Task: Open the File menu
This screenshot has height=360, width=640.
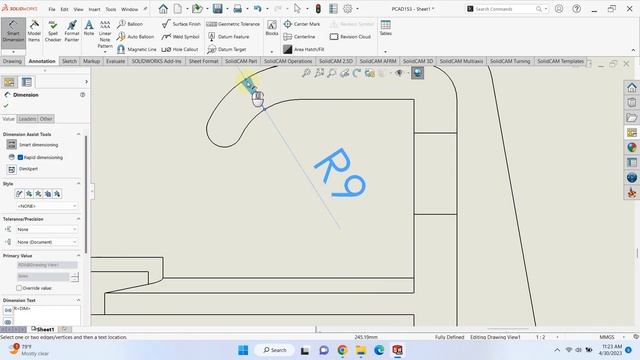Action: [x=52, y=9]
